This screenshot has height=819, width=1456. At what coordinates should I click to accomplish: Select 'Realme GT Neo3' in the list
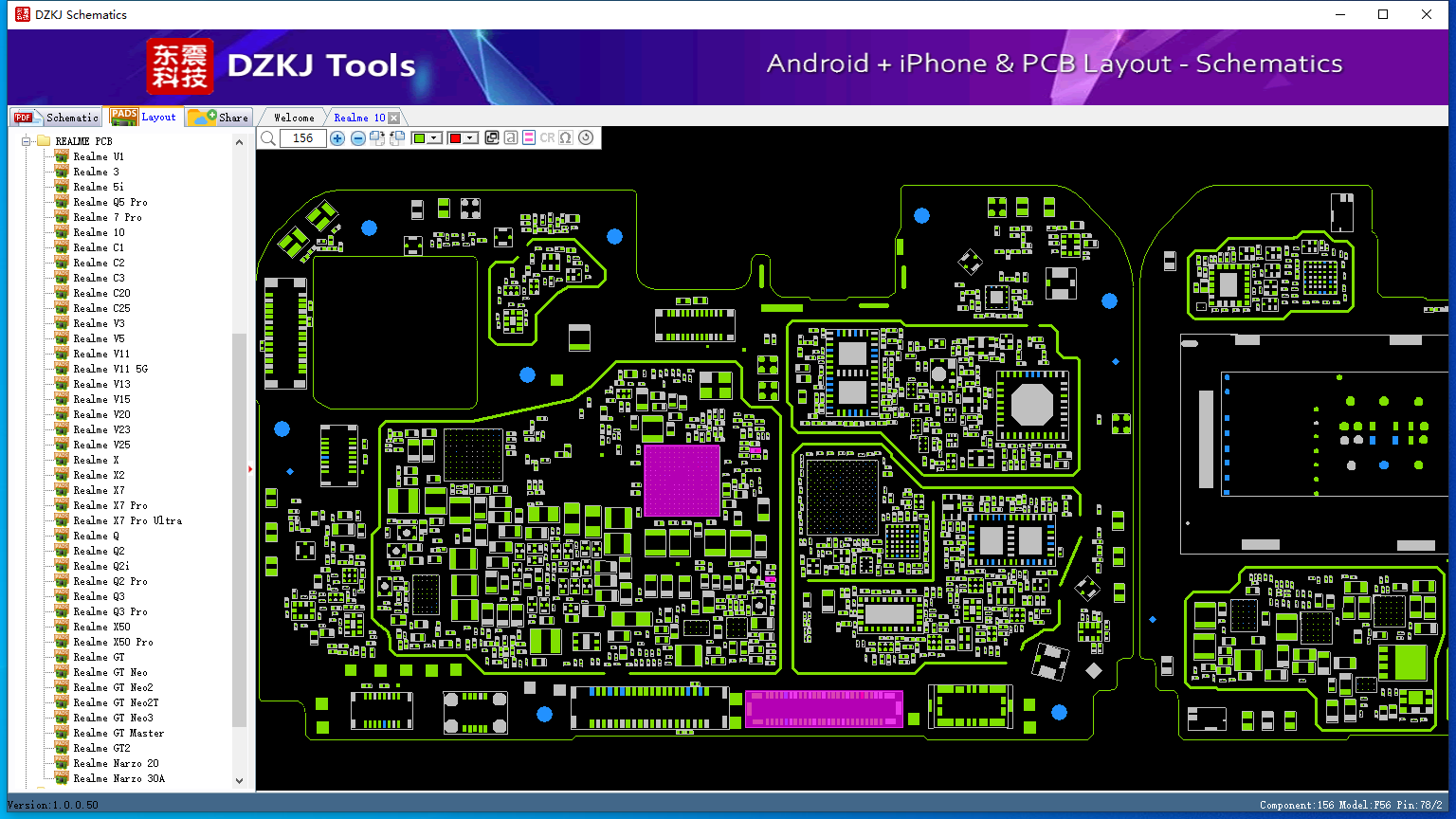pyautogui.click(x=113, y=718)
